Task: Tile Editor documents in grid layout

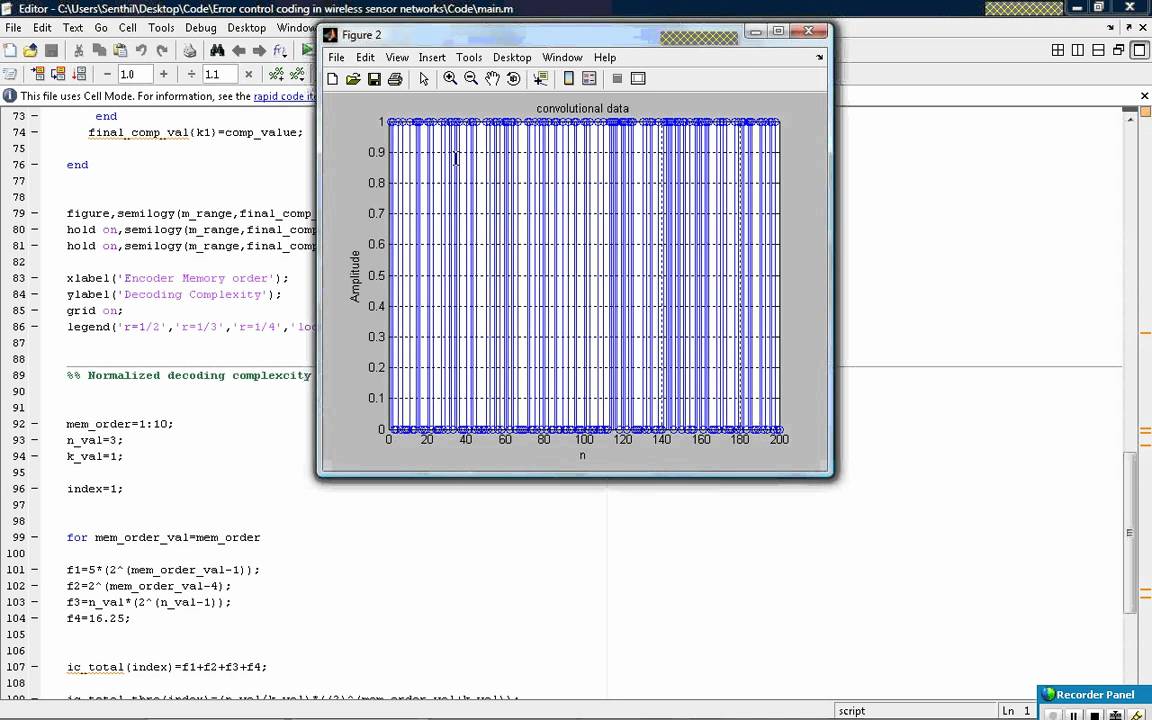Action: coord(1058,50)
